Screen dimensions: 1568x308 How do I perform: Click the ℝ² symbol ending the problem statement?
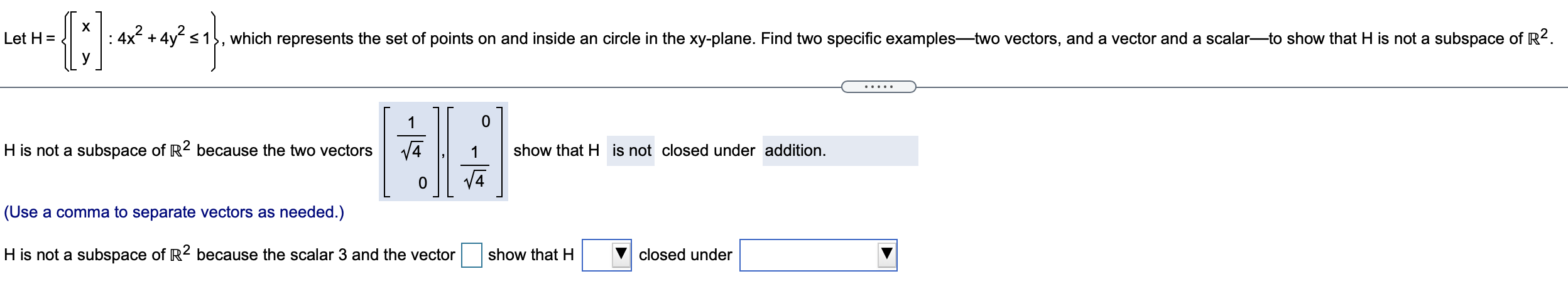(x=1543, y=36)
